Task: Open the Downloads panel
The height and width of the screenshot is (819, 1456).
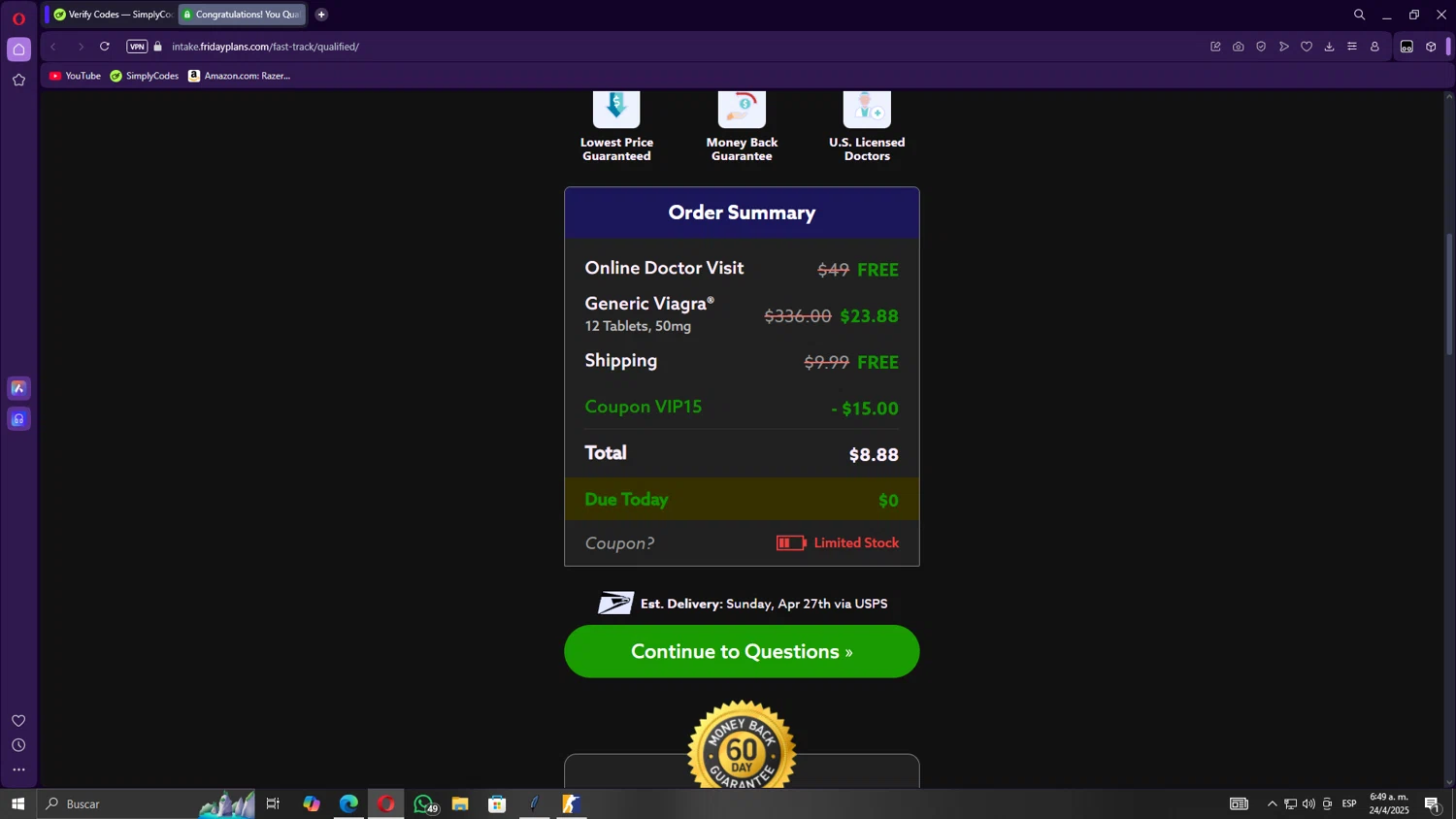Action: pos(1330,47)
